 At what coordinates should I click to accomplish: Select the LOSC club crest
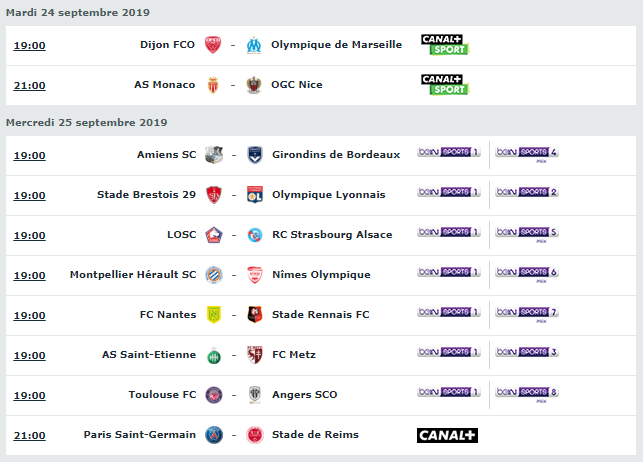click(214, 235)
